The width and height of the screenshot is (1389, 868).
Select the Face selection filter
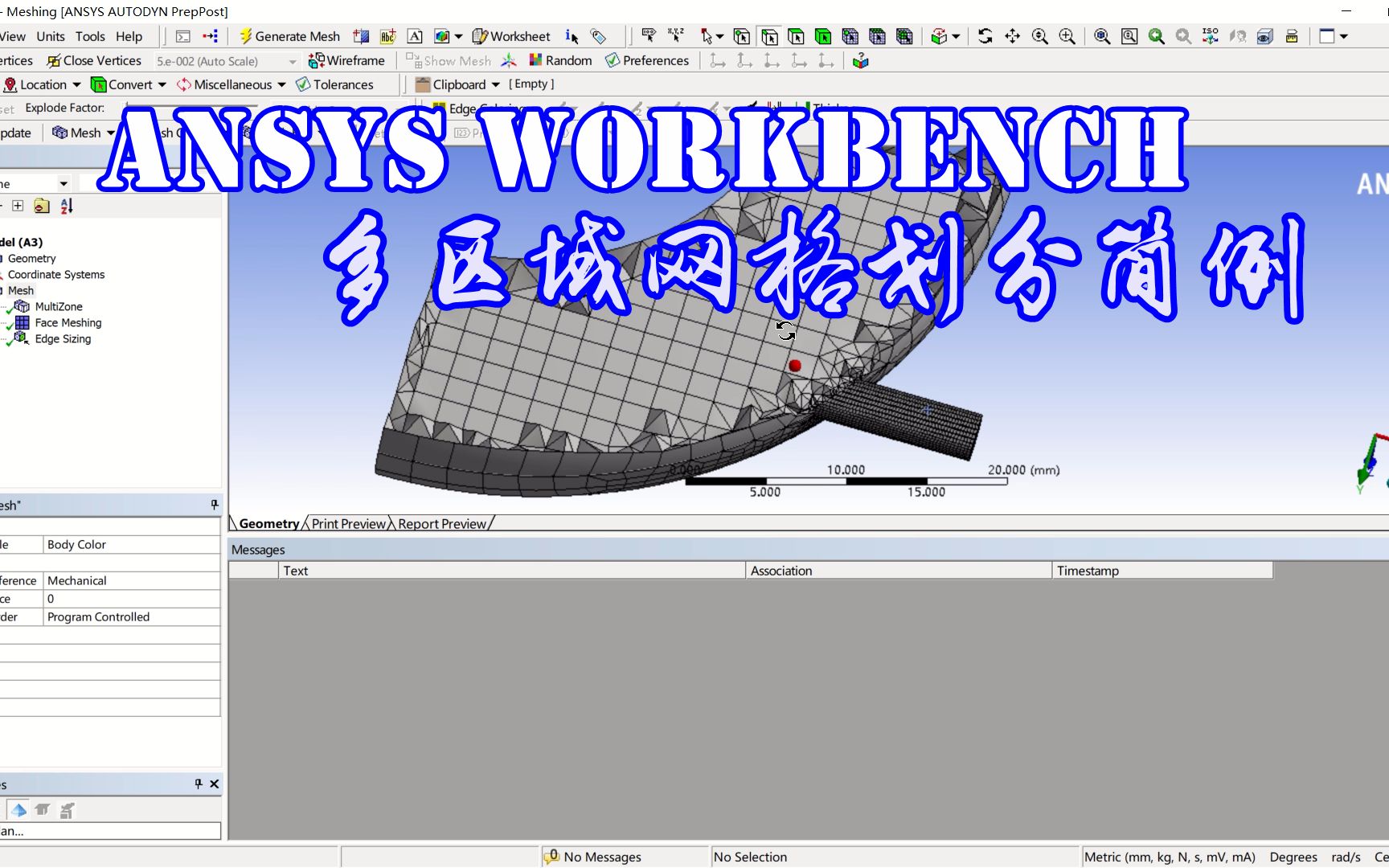796,36
